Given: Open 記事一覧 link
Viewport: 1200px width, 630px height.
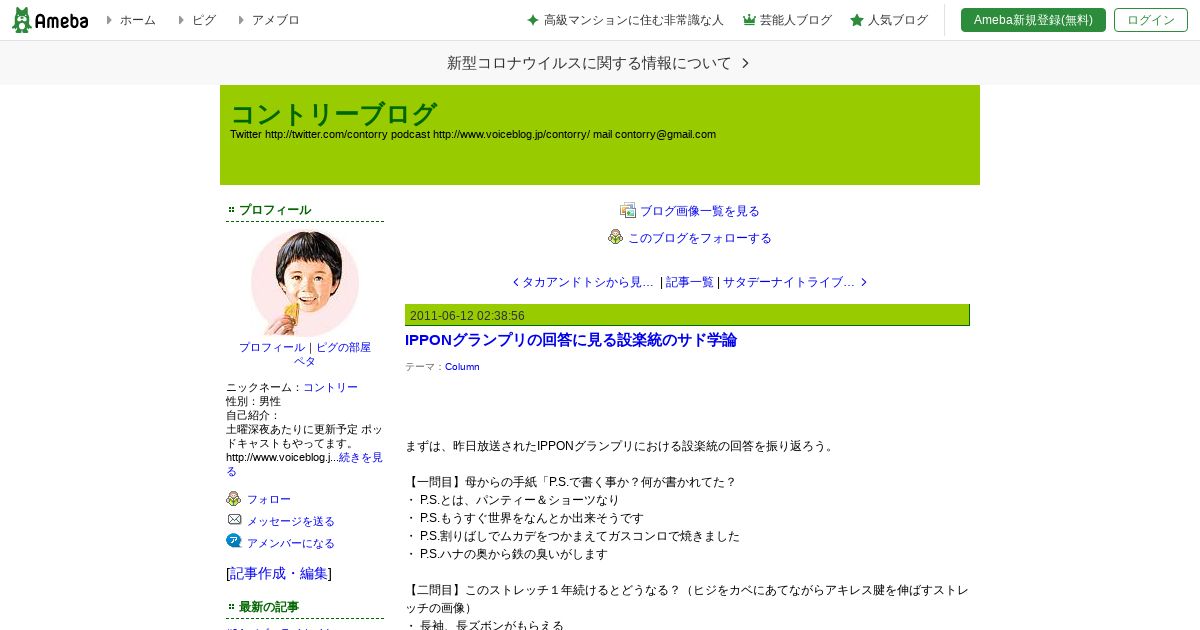Looking at the screenshot, I should [x=690, y=283].
